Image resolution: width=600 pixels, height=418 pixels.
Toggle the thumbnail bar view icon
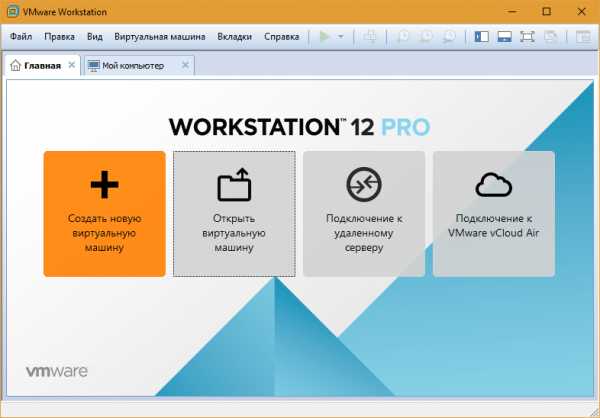pos(504,37)
